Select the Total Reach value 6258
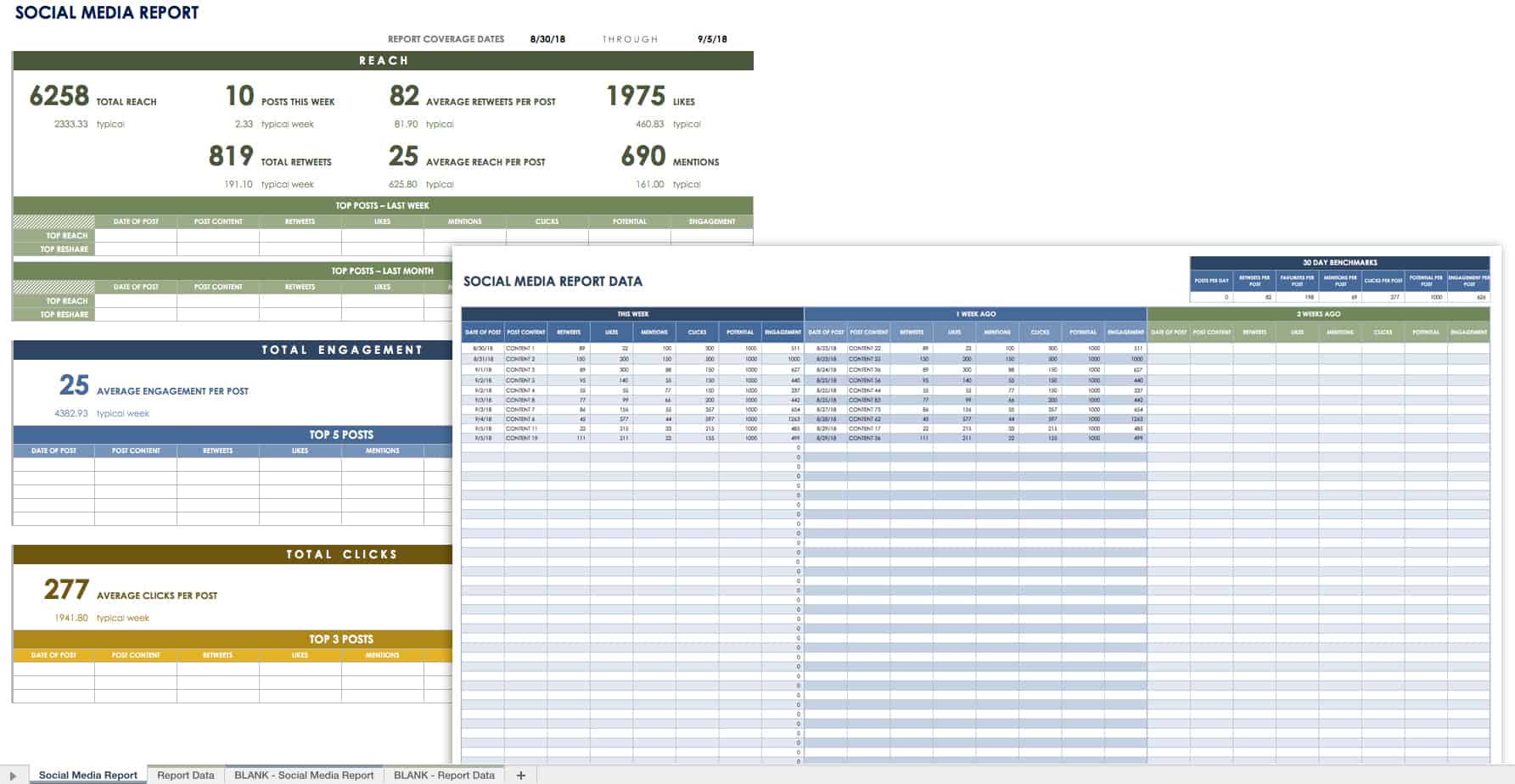 coord(59,96)
